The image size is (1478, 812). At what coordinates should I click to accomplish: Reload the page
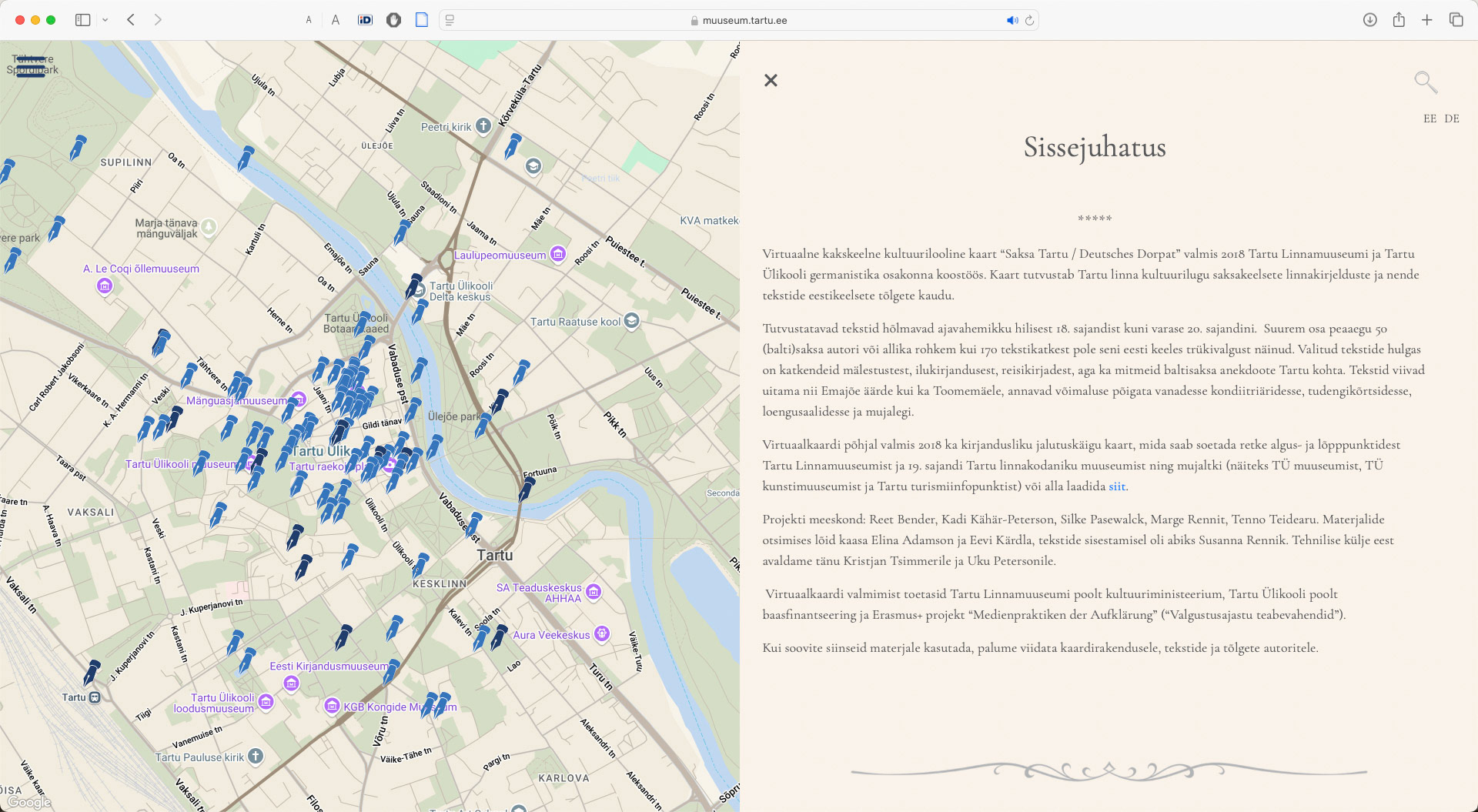pos(1029,20)
